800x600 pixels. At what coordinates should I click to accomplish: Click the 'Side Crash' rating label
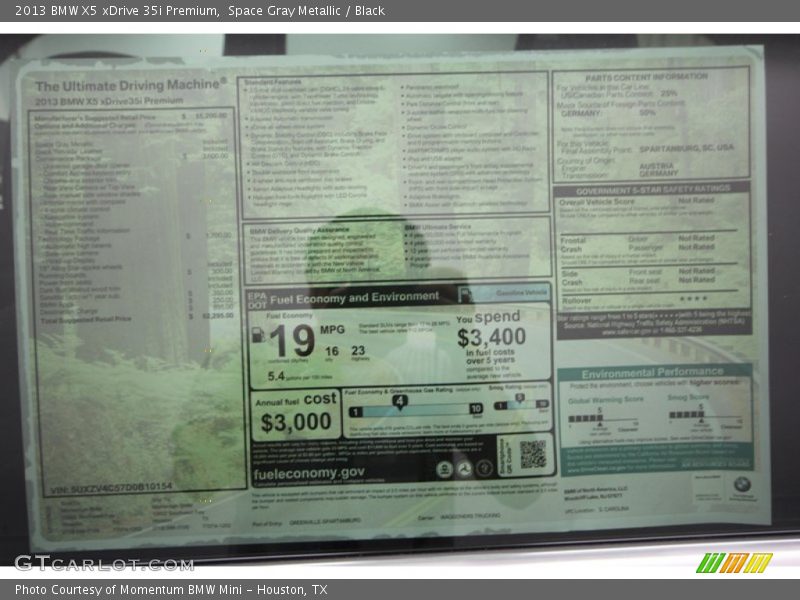pos(571,278)
